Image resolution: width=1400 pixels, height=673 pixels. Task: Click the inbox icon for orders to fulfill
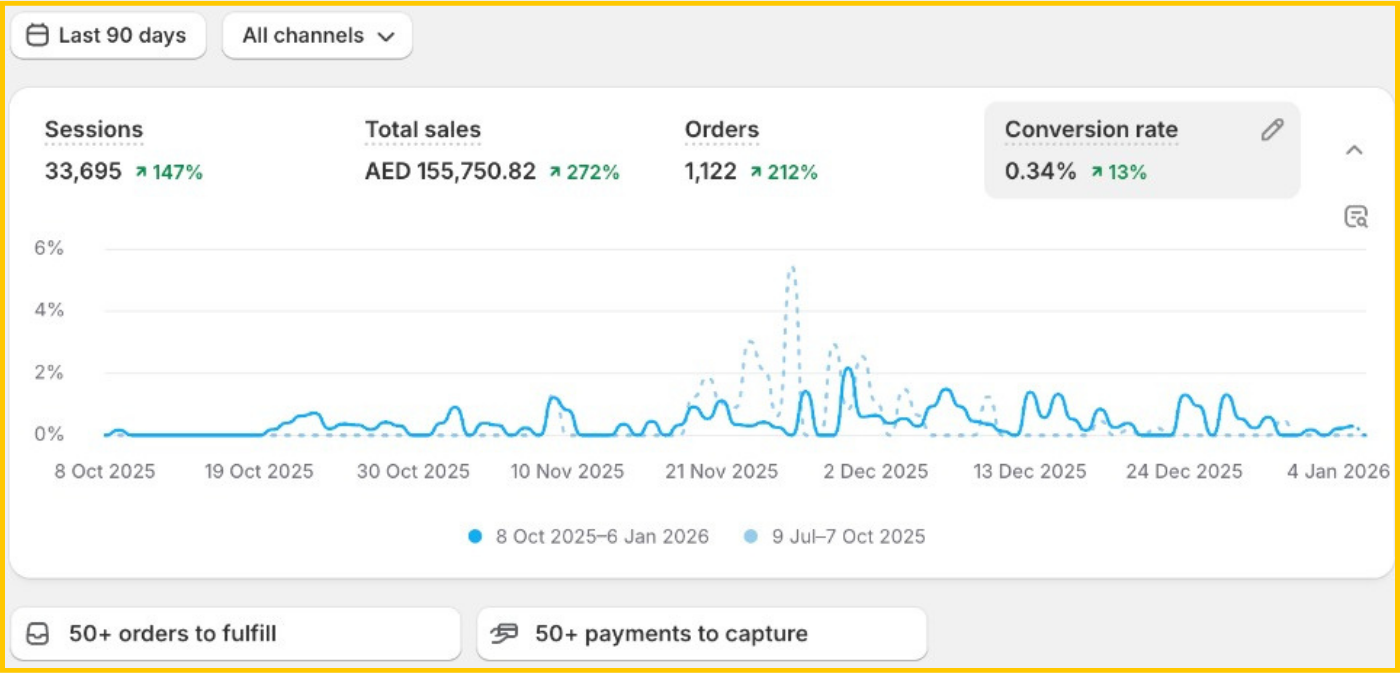pyautogui.click(x=37, y=634)
